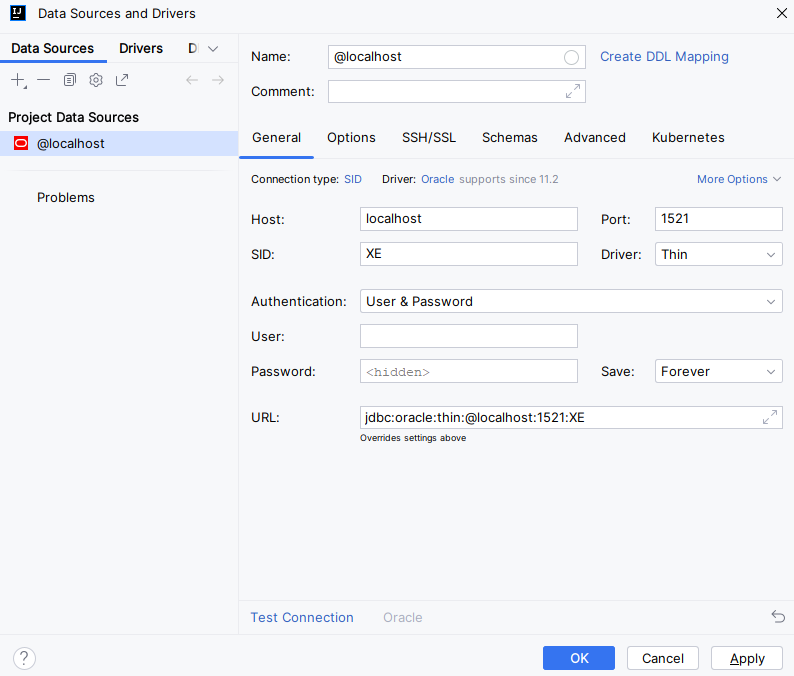Screen dimensions: 794x676
Task: Open the Driver Thin dropdown
Action: pos(719,254)
